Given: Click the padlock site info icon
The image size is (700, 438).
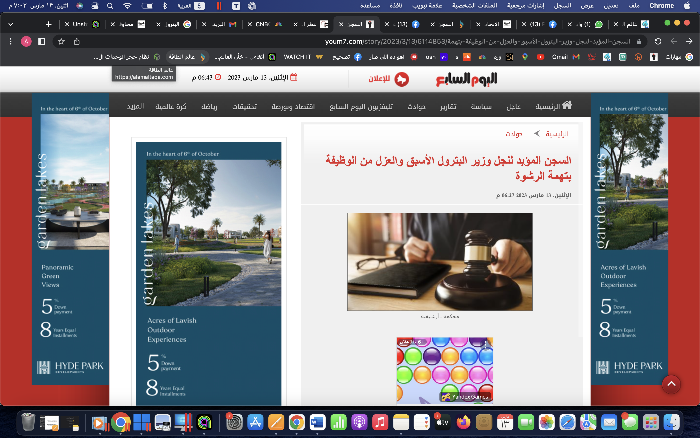Looking at the screenshot, I should (x=639, y=41).
